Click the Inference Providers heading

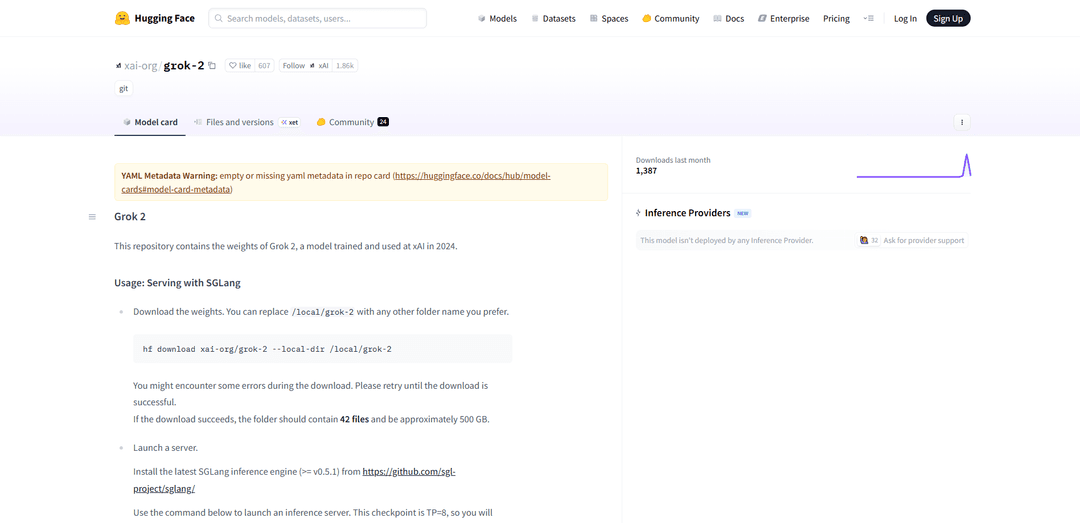click(x=687, y=213)
